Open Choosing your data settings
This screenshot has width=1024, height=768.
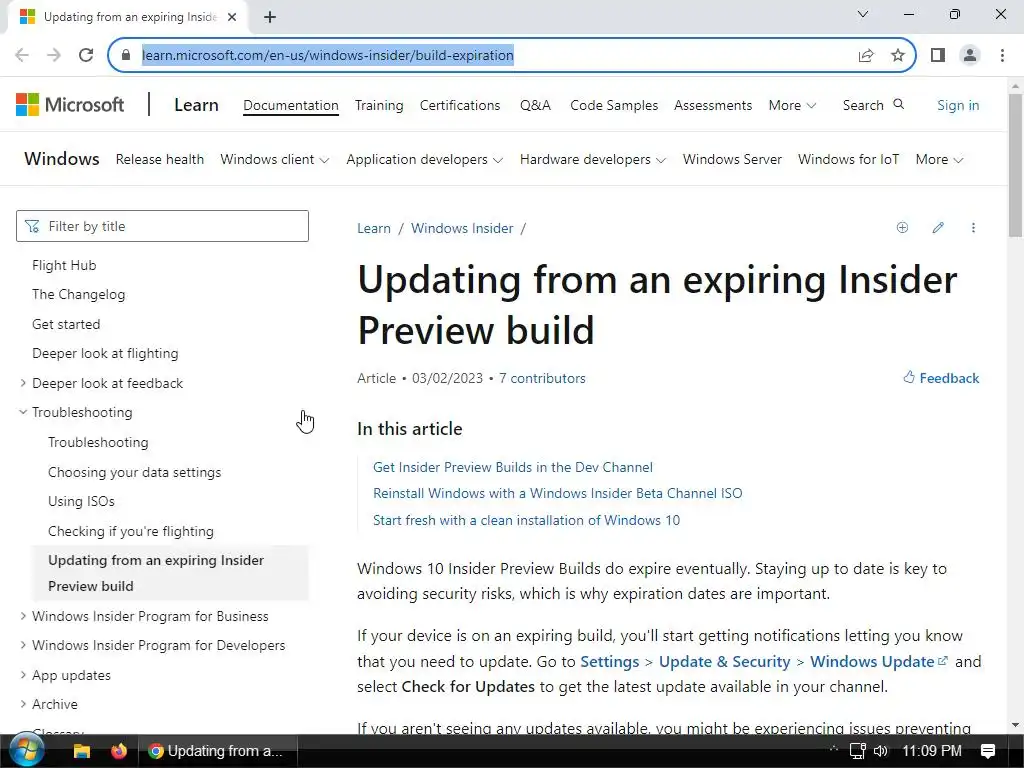tap(135, 472)
